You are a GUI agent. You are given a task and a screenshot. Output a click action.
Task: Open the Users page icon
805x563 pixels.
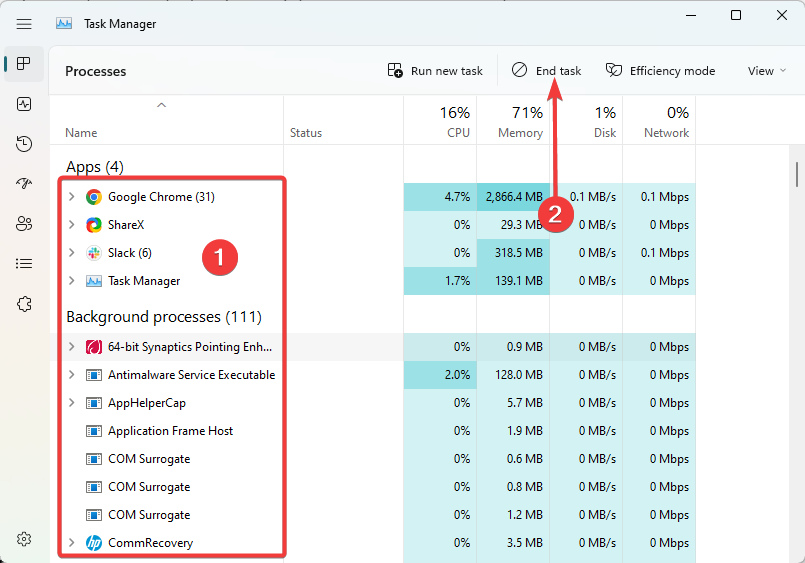24,224
